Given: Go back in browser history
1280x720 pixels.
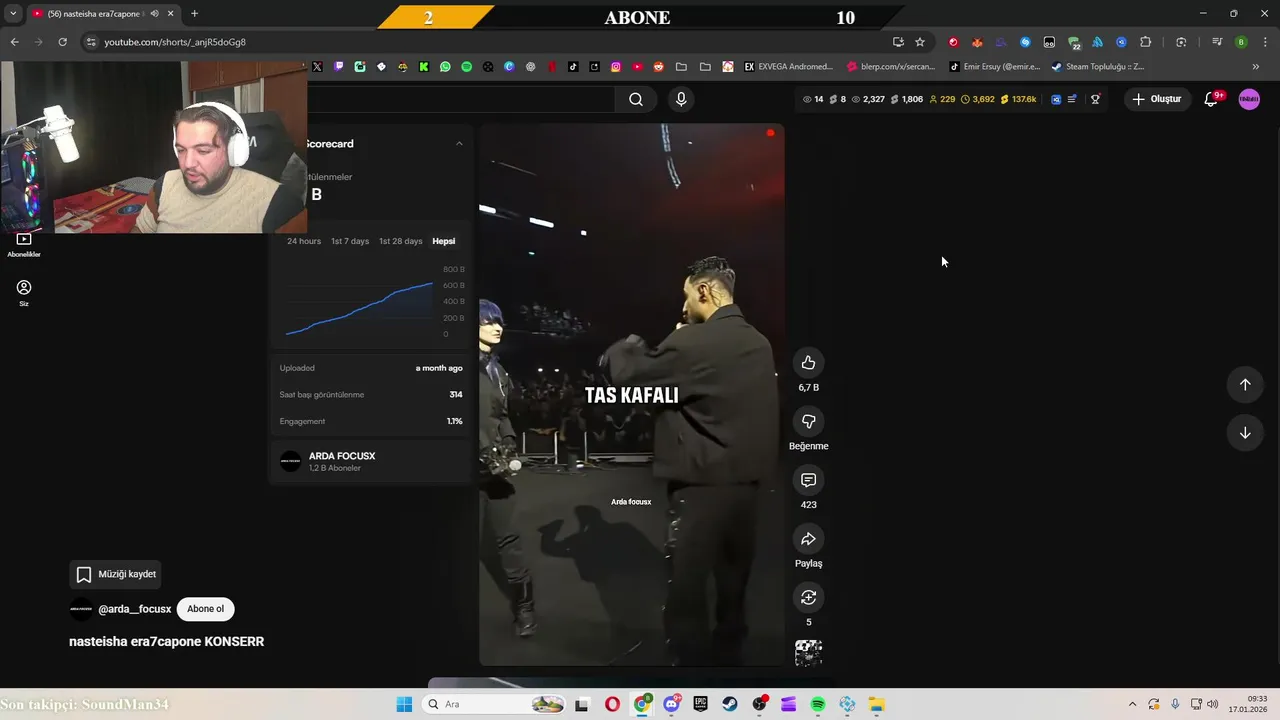Looking at the screenshot, I should [x=14, y=42].
